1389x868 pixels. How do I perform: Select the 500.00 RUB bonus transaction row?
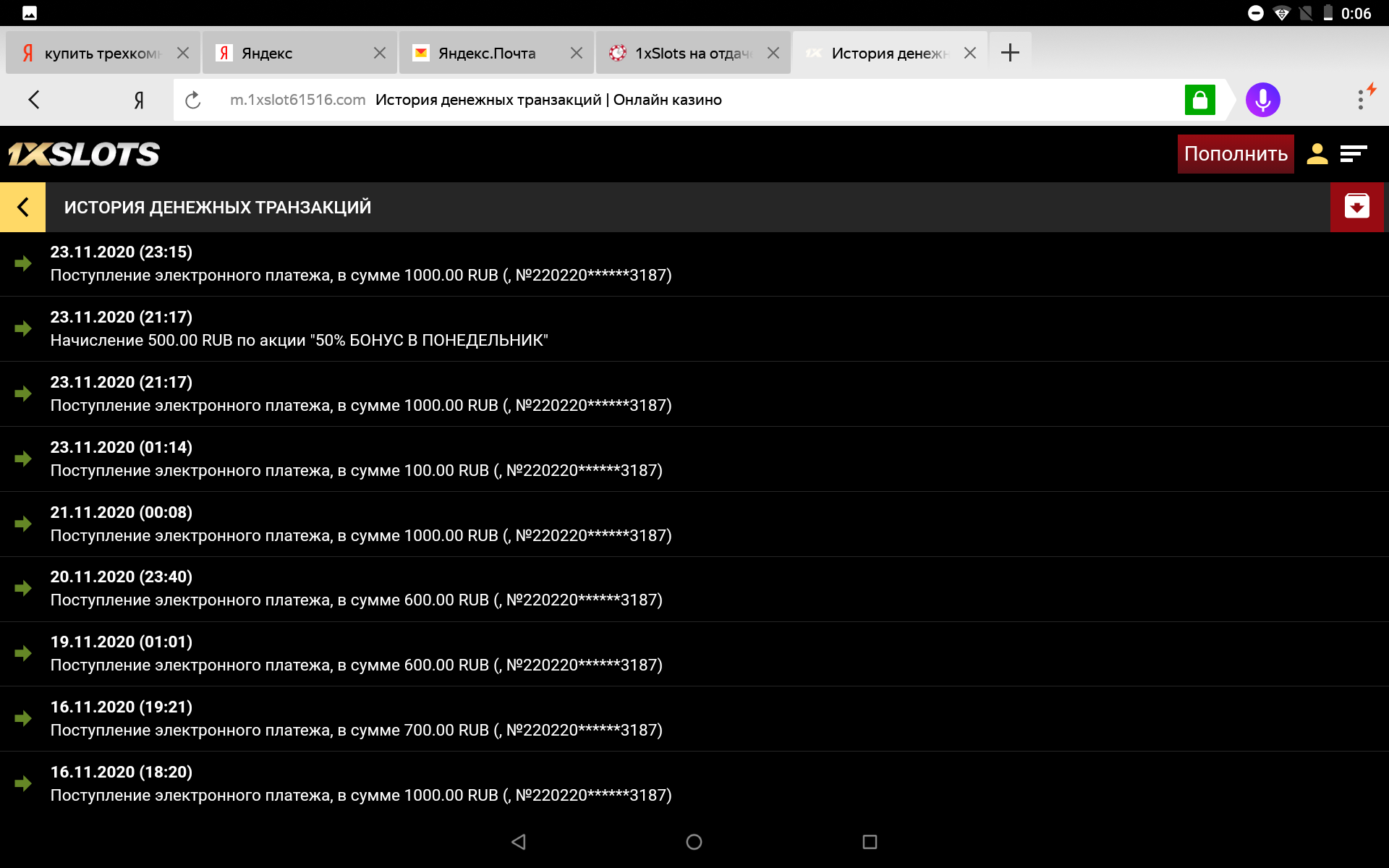pyautogui.click(x=299, y=329)
